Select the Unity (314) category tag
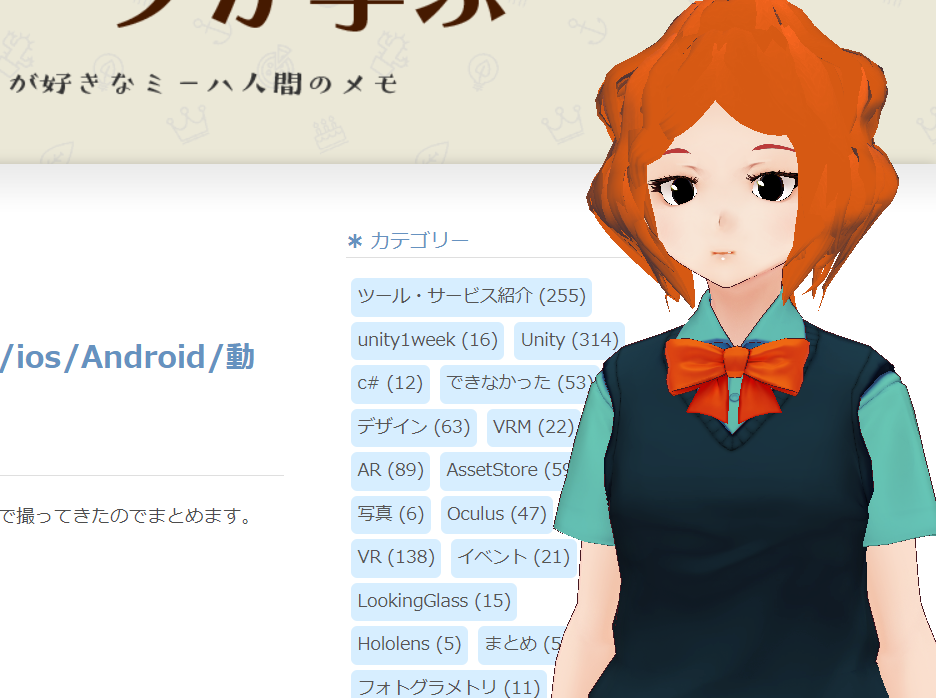 pos(569,340)
